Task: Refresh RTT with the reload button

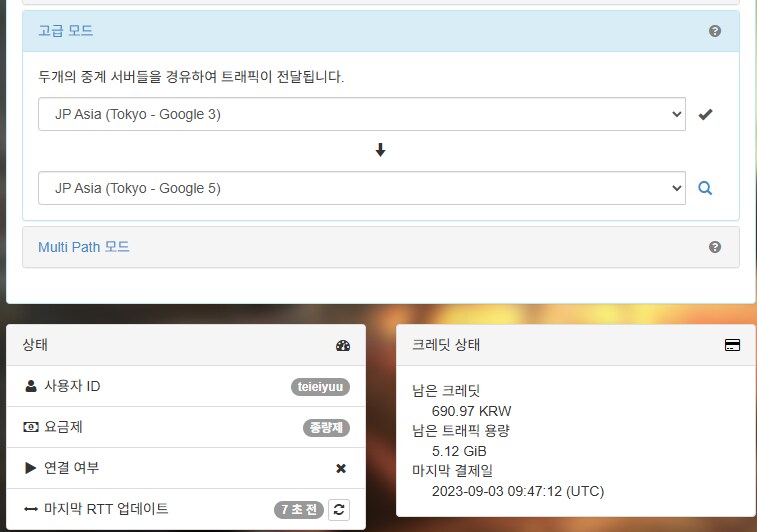Action: tap(339, 509)
